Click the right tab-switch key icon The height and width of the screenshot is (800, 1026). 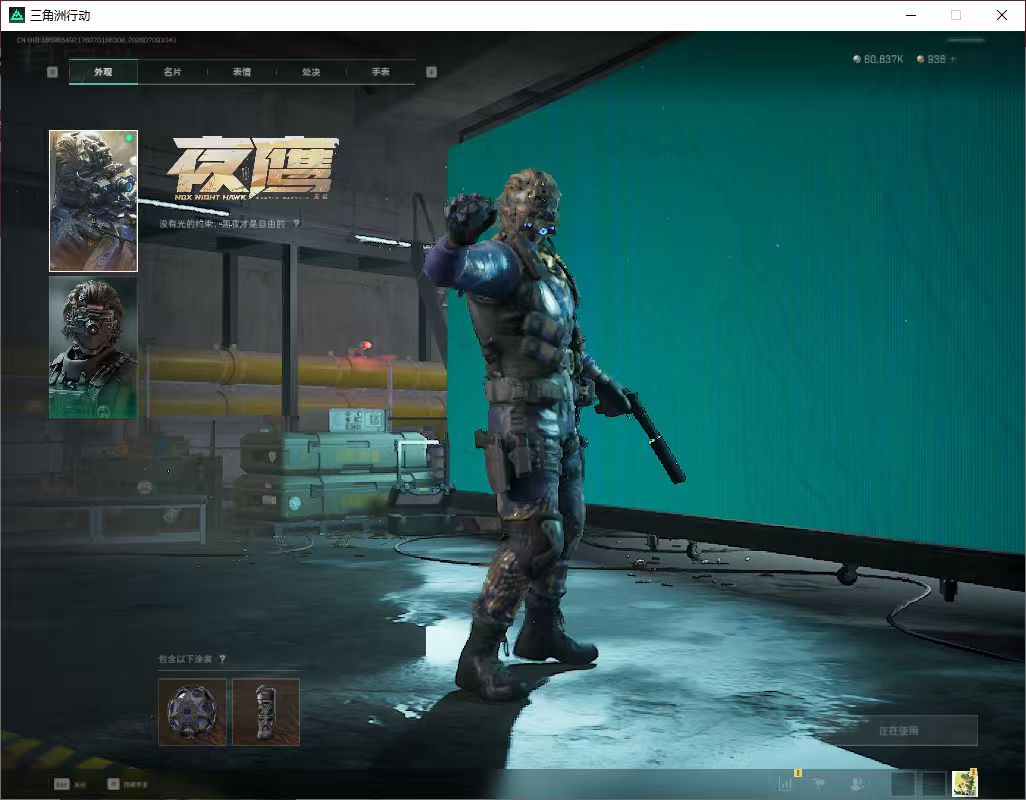pos(431,72)
